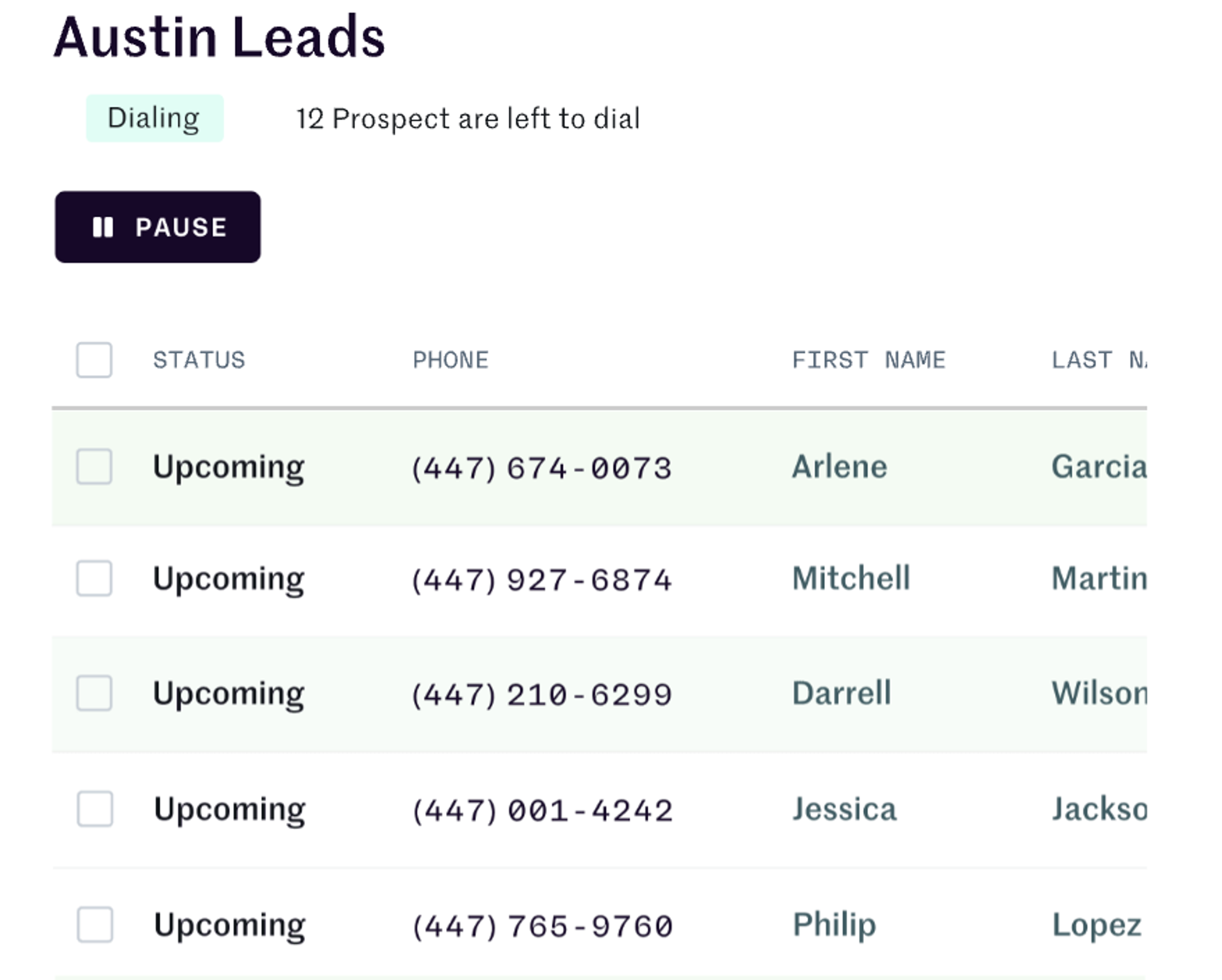Click the PHONE column header
The height and width of the screenshot is (980, 1222).
451,360
